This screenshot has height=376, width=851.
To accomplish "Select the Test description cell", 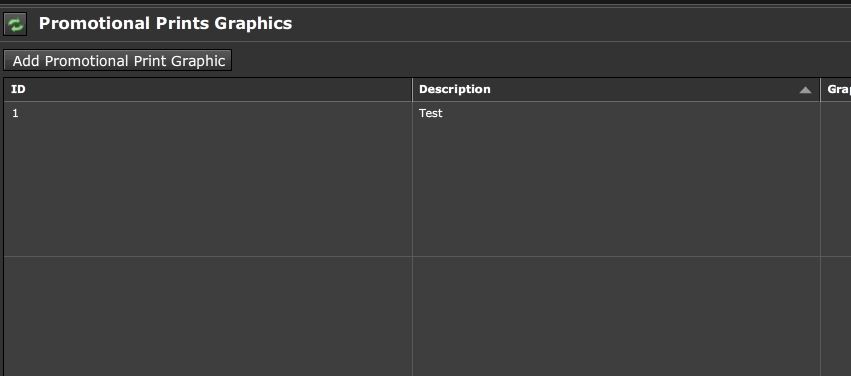I will (x=616, y=179).
